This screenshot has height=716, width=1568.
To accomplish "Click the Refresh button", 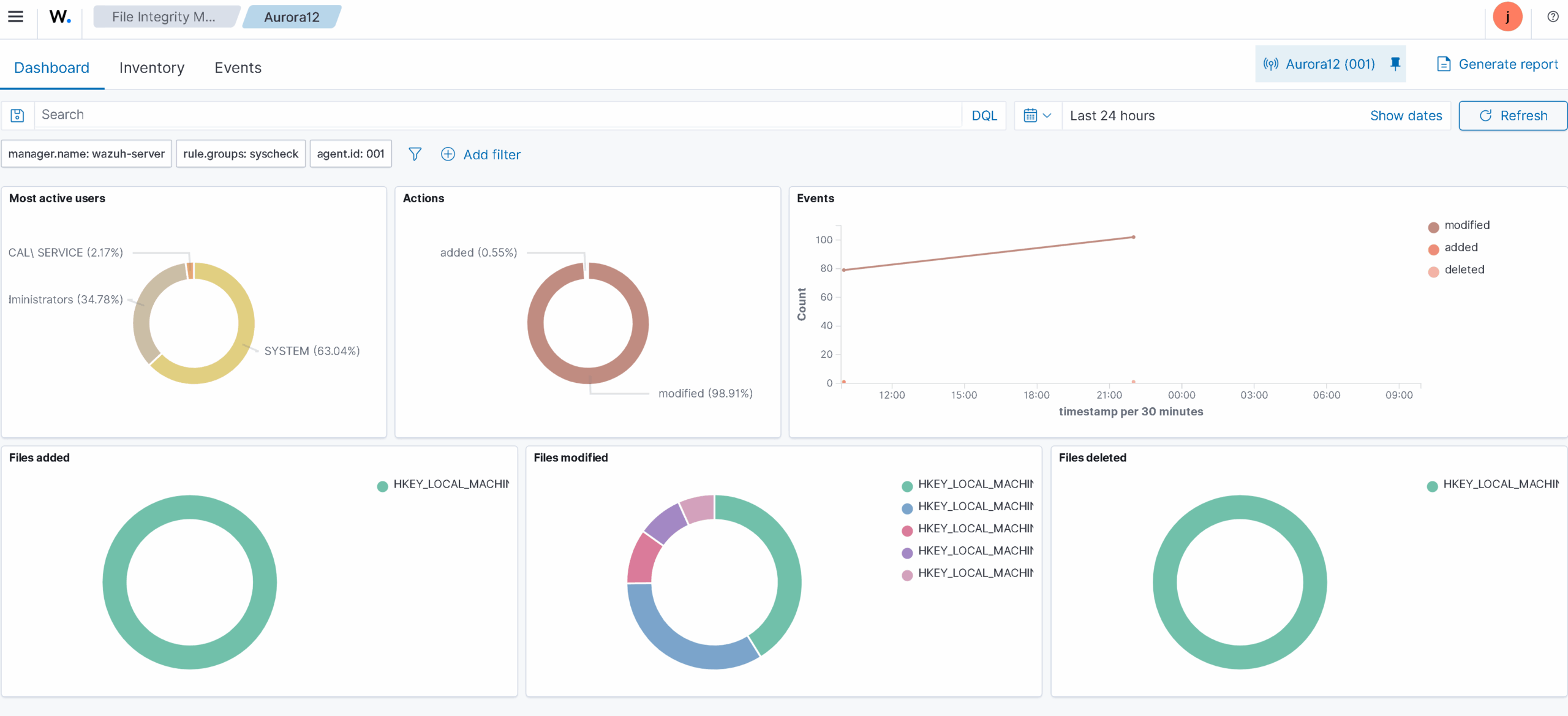I will [1513, 116].
